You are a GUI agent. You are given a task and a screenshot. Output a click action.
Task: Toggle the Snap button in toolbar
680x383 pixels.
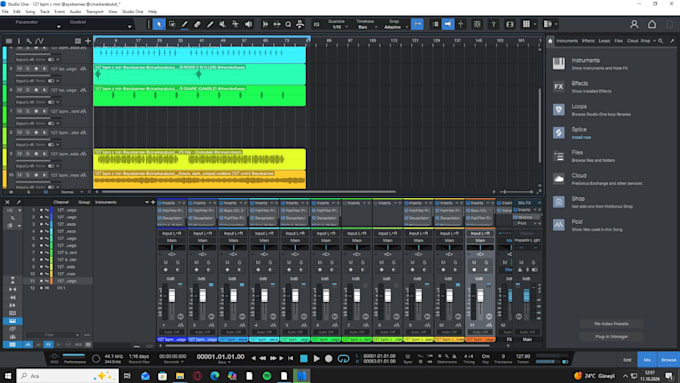pyautogui.click(x=417, y=24)
